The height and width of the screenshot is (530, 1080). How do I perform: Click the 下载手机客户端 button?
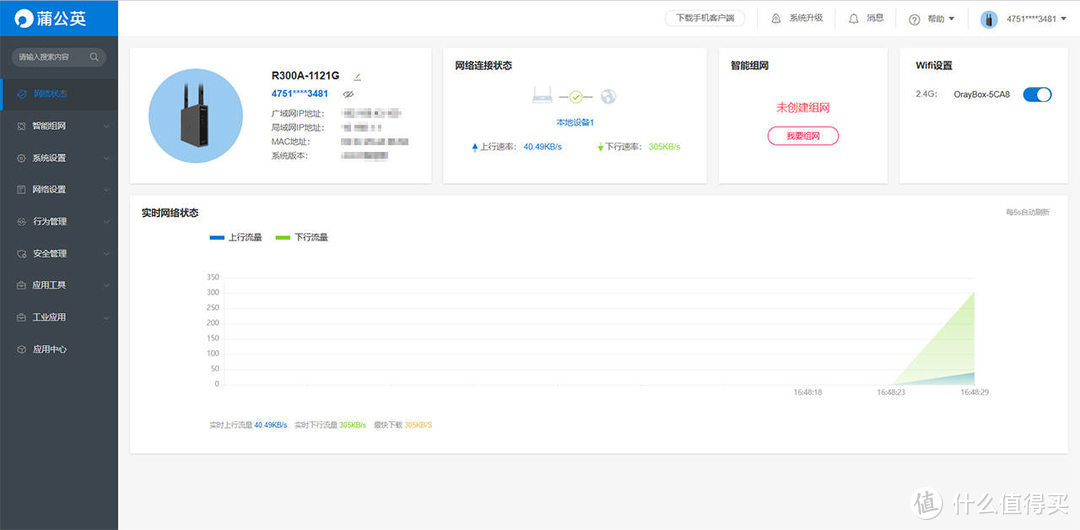point(705,19)
